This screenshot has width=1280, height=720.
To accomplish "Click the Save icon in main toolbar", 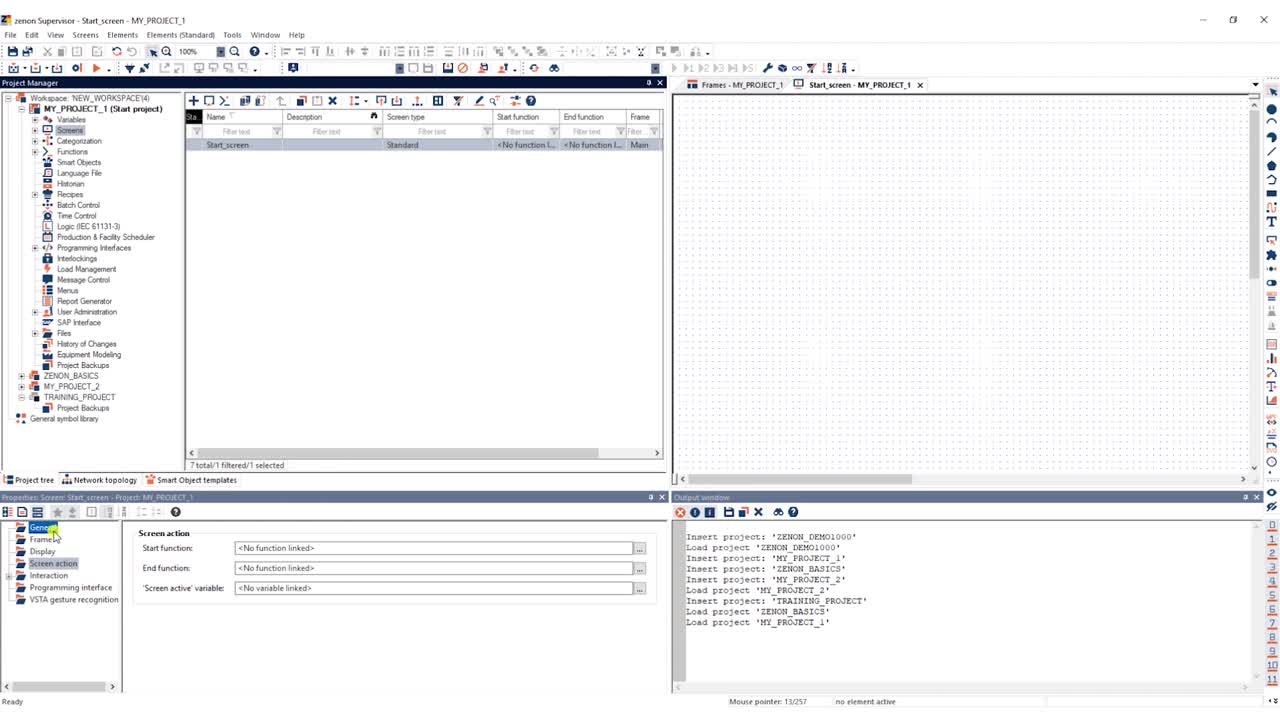I will click(12, 51).
